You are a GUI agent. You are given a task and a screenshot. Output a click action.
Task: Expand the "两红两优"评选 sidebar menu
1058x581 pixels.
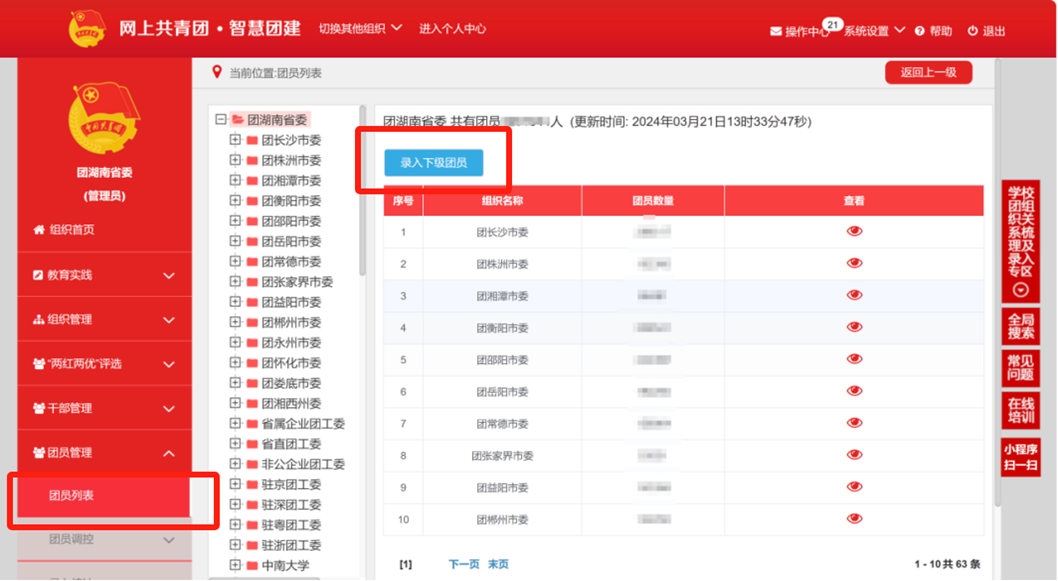(x=105, y=364)
